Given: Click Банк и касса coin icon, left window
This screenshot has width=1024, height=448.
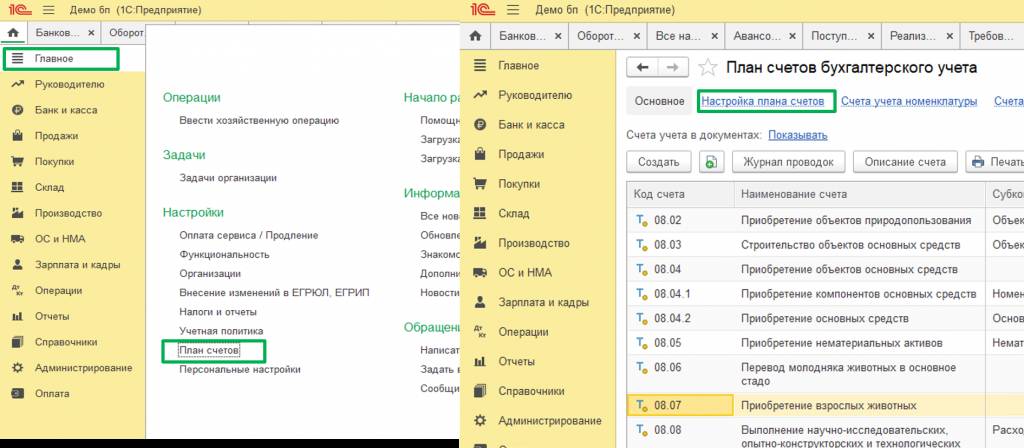Looking at the screenshot, I should pos(18,110).
